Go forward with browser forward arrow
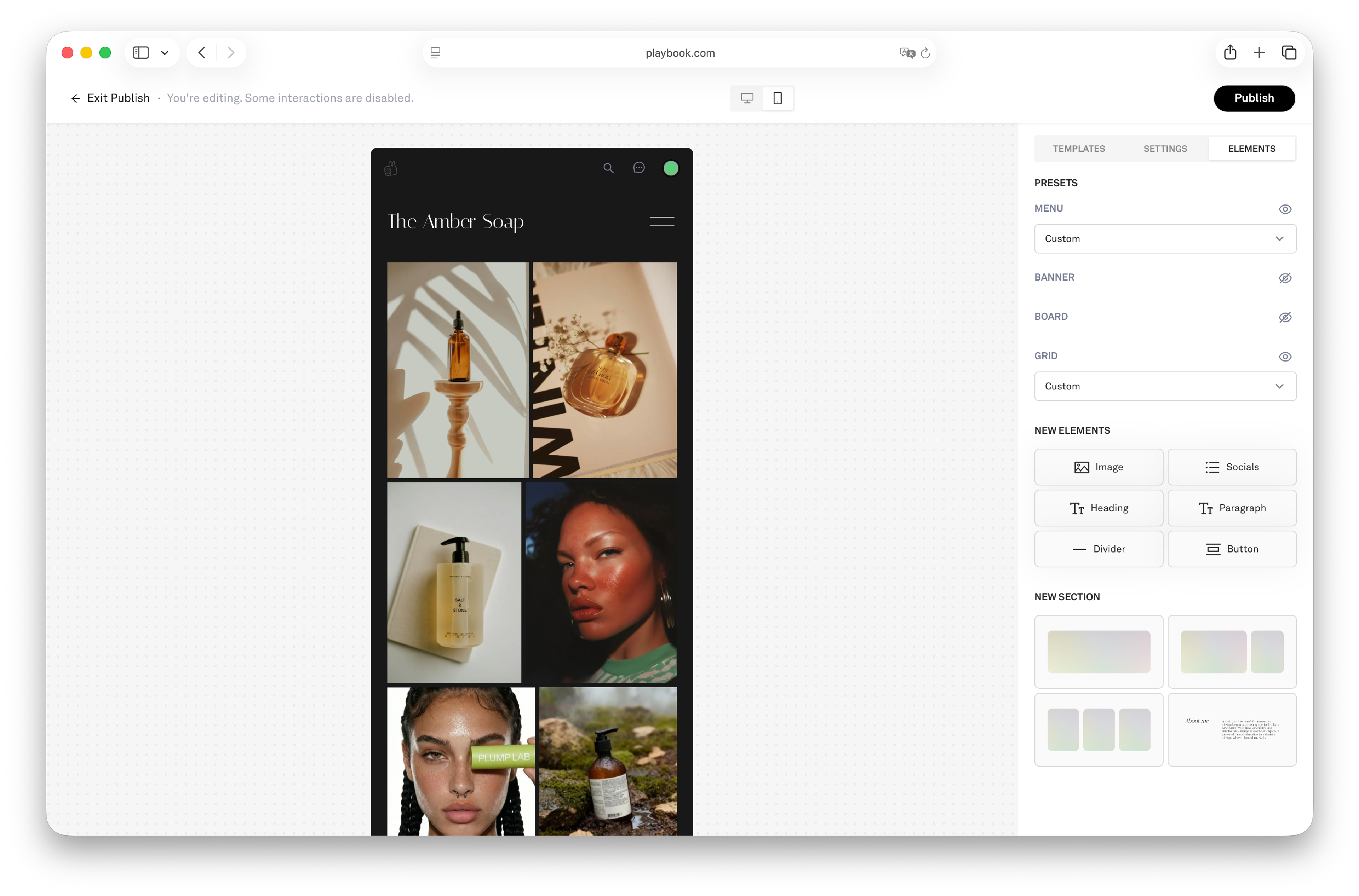This screenshot has width=1359, height=896. coord(231,53)
